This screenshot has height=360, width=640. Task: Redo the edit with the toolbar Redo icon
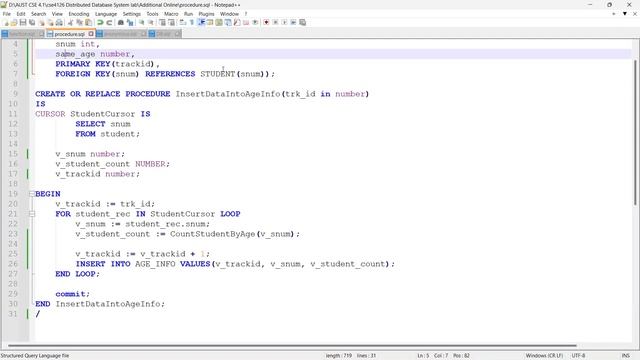[x=109, y=22]
